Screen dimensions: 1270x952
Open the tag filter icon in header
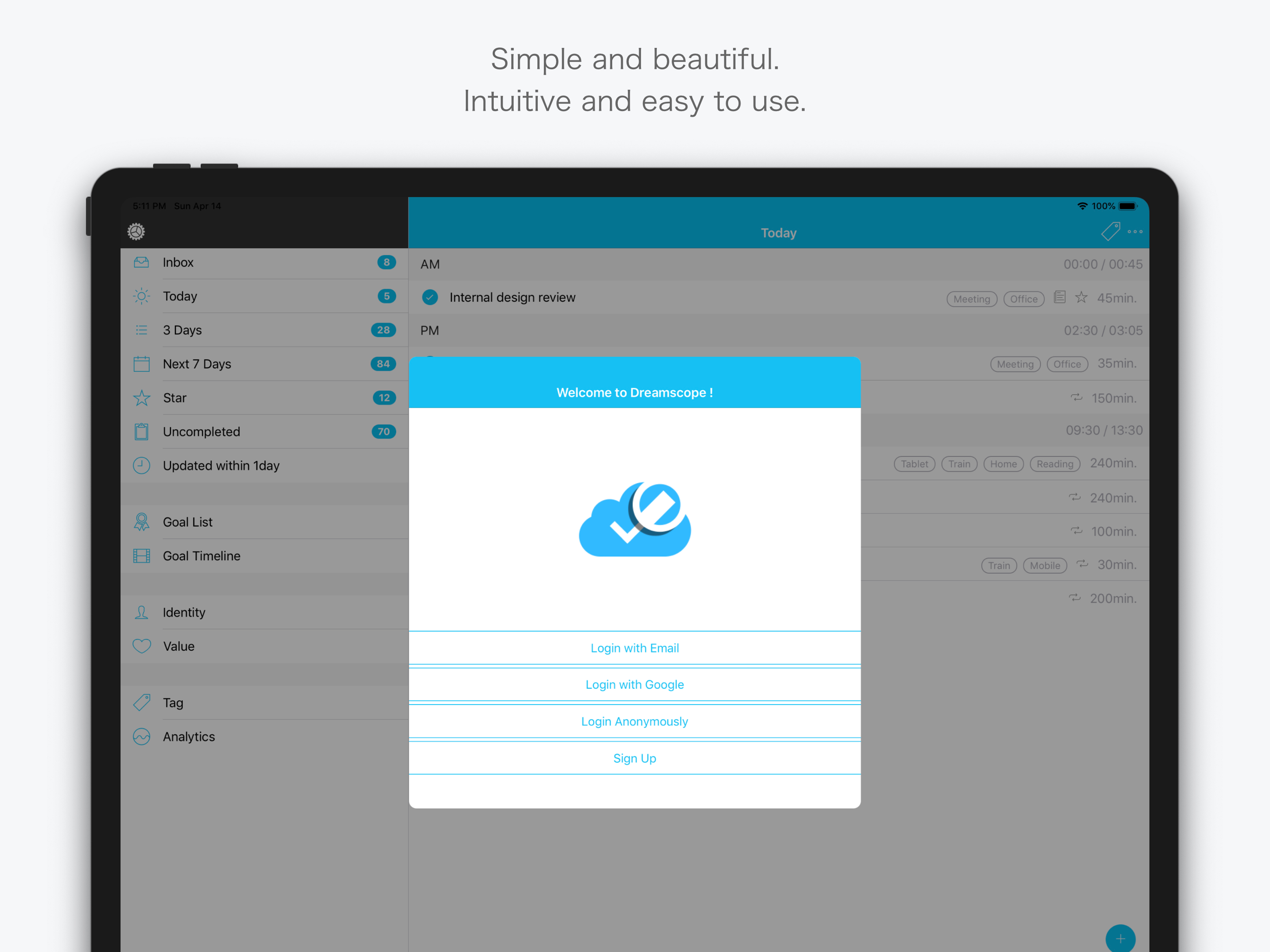pos(1111,231)
